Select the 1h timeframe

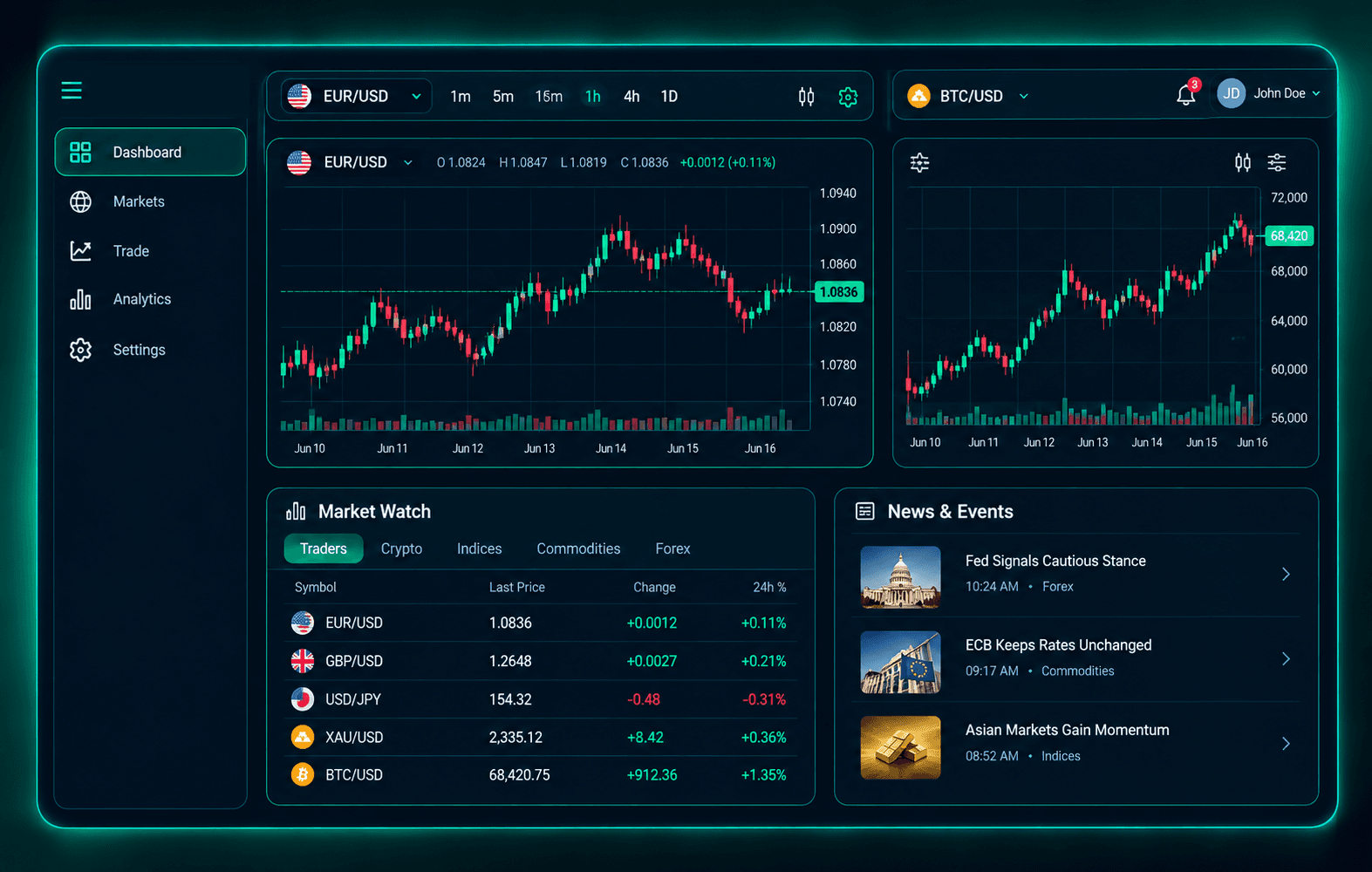(x=593, y=97)
